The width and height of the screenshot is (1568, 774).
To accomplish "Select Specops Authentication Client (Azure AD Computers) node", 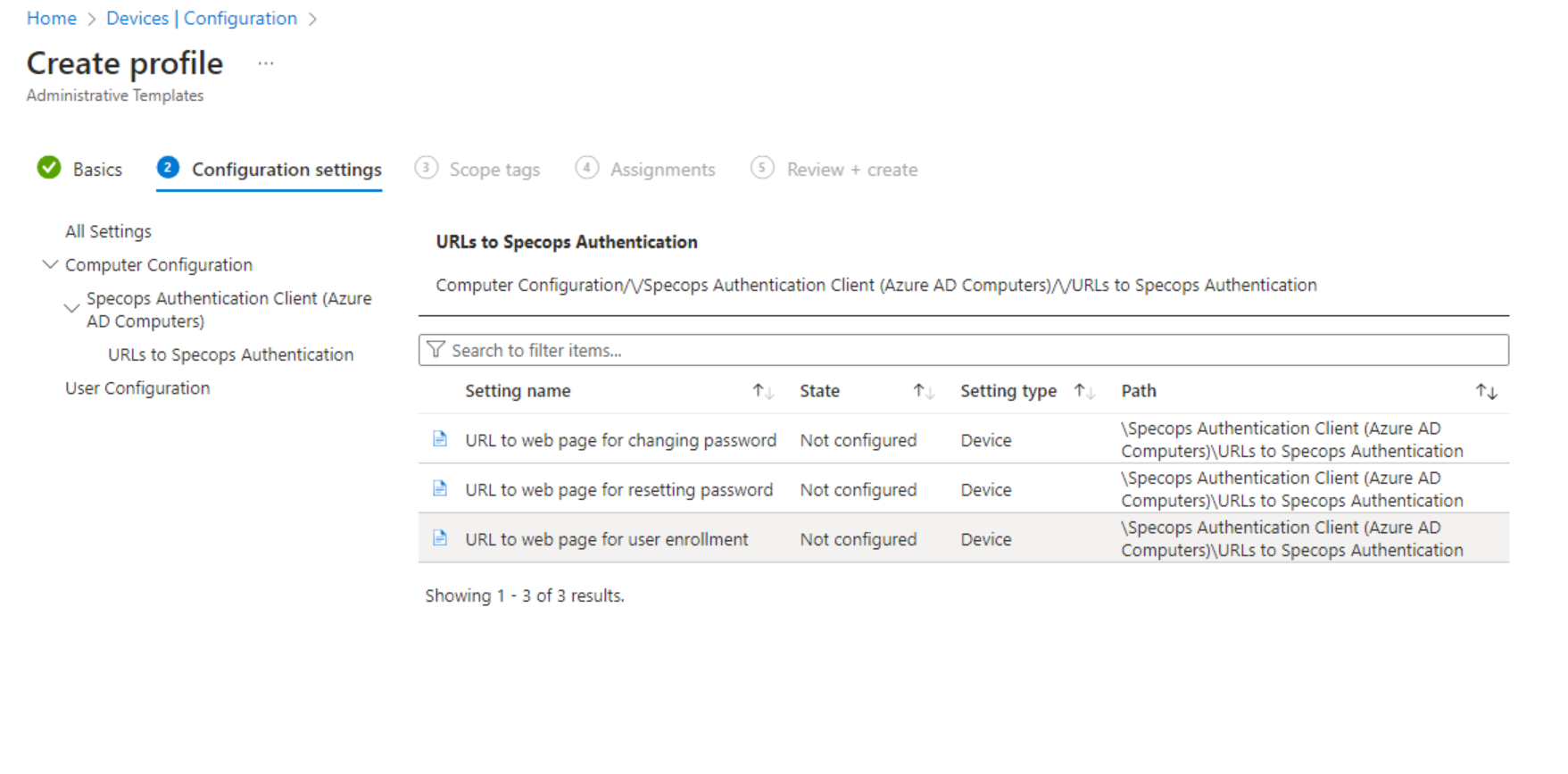I will coord(229,310).
